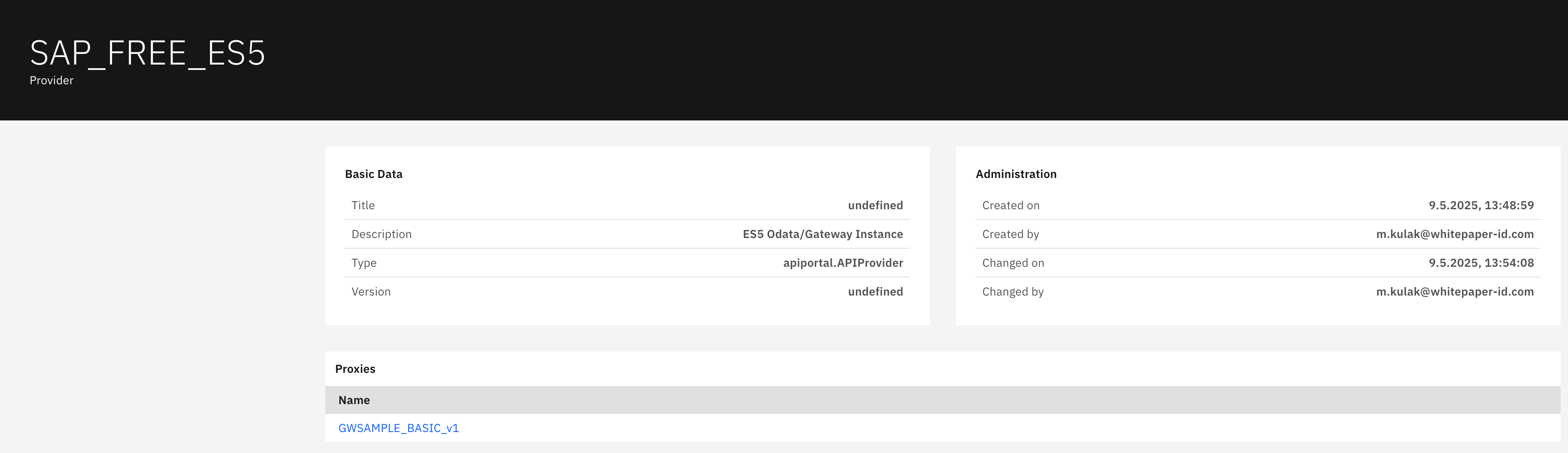This screenshot has height=453, width=1568.
Task: Click the ES5 Odata/Gateway Instance description value
Action: tap(822, 234)
